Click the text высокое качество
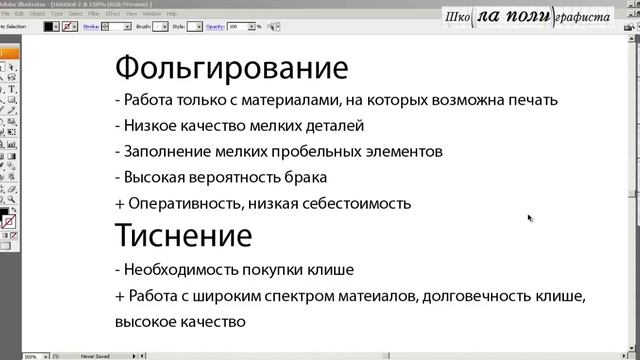Viewport: 640px width, 360px height. coord(180,322)
